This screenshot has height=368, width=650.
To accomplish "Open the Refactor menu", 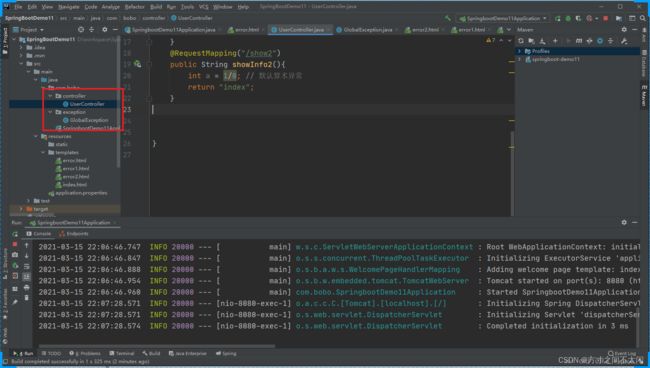I will (x=134, y=7).
